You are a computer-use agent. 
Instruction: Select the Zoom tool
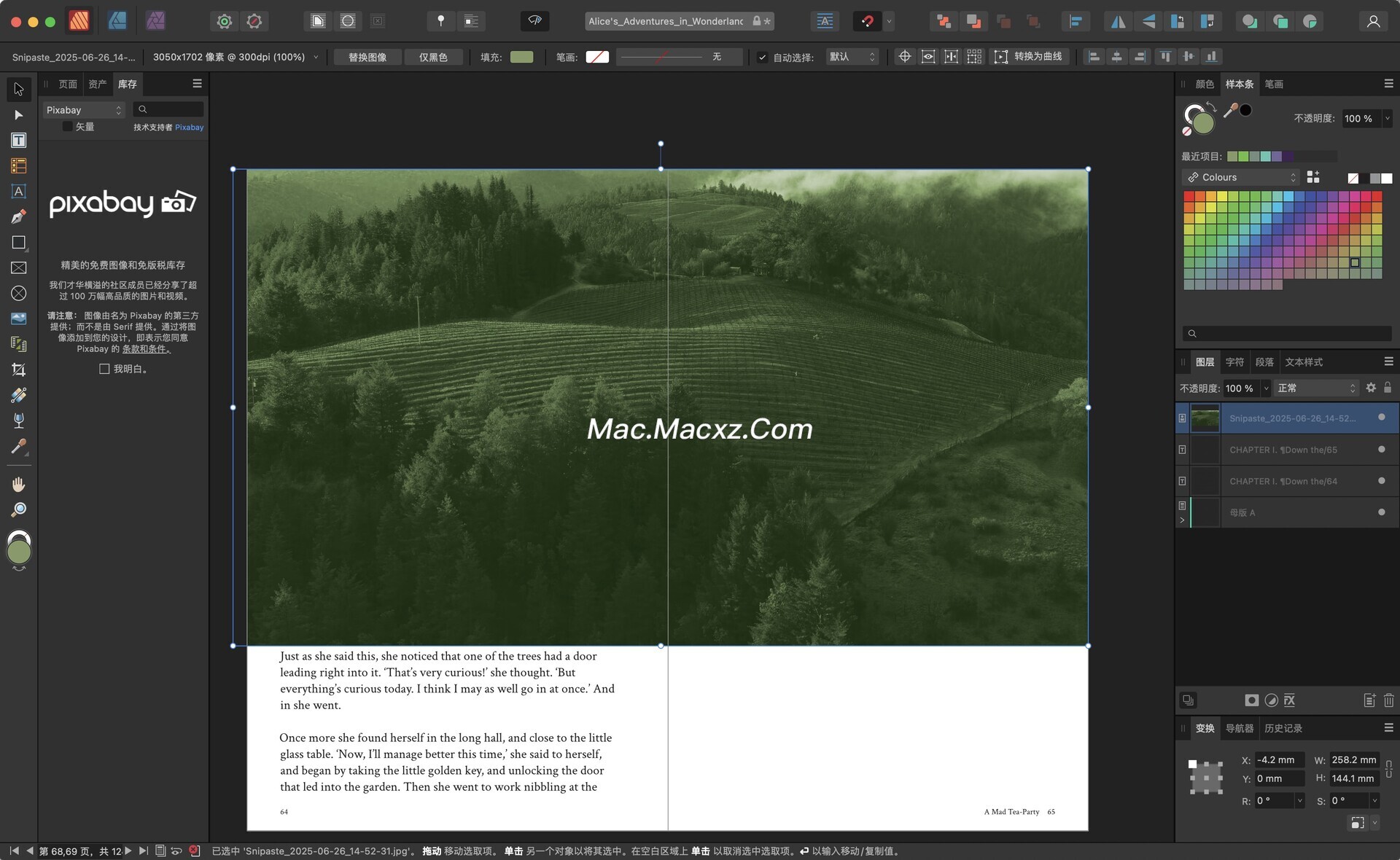18,509
